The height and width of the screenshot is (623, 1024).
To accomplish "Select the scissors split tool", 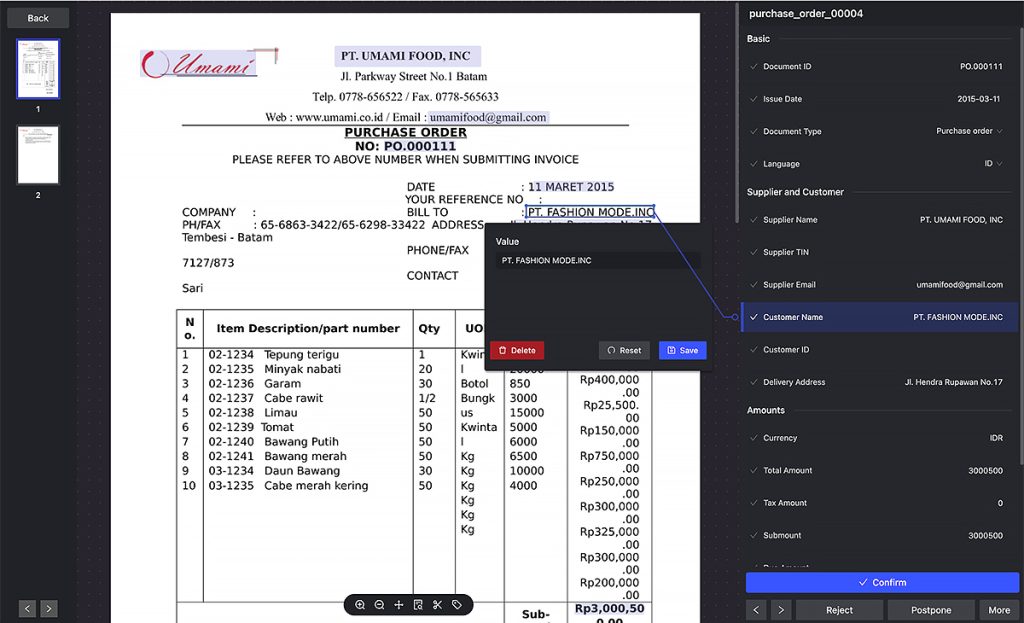I will pyautogui.click(x=438, y=605).
